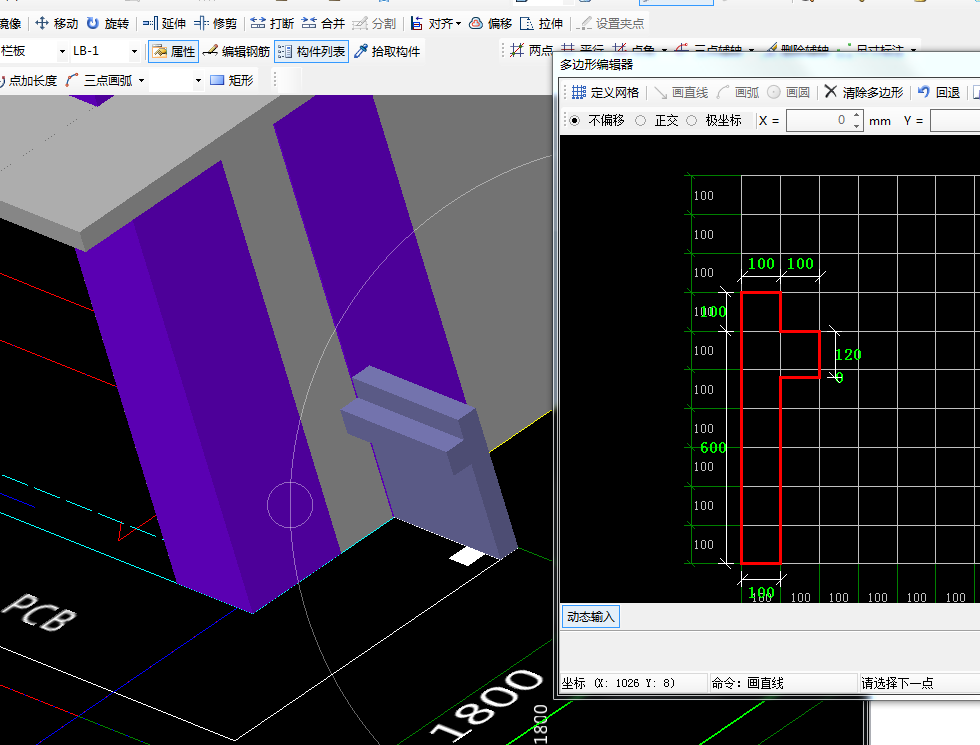Choose the 打断 (break) tool

[272, 24]
